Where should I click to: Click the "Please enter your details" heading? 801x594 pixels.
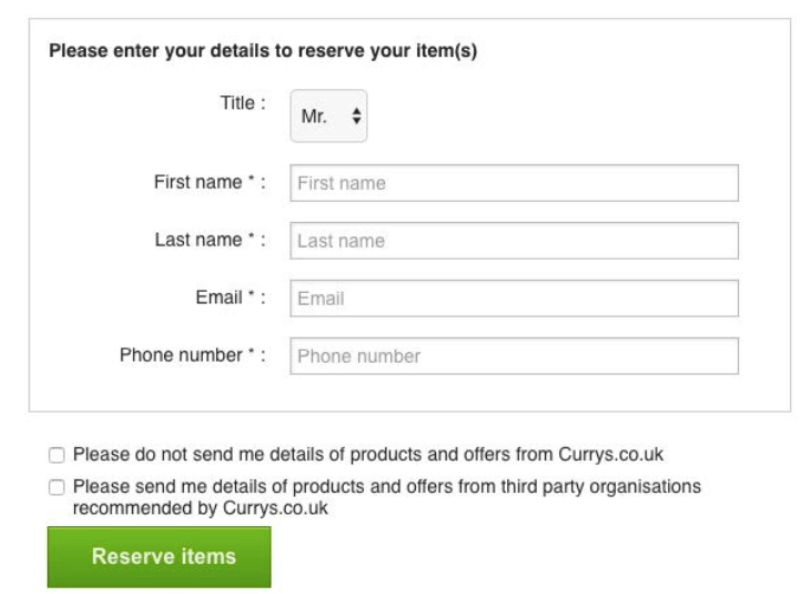click(263, 51)
